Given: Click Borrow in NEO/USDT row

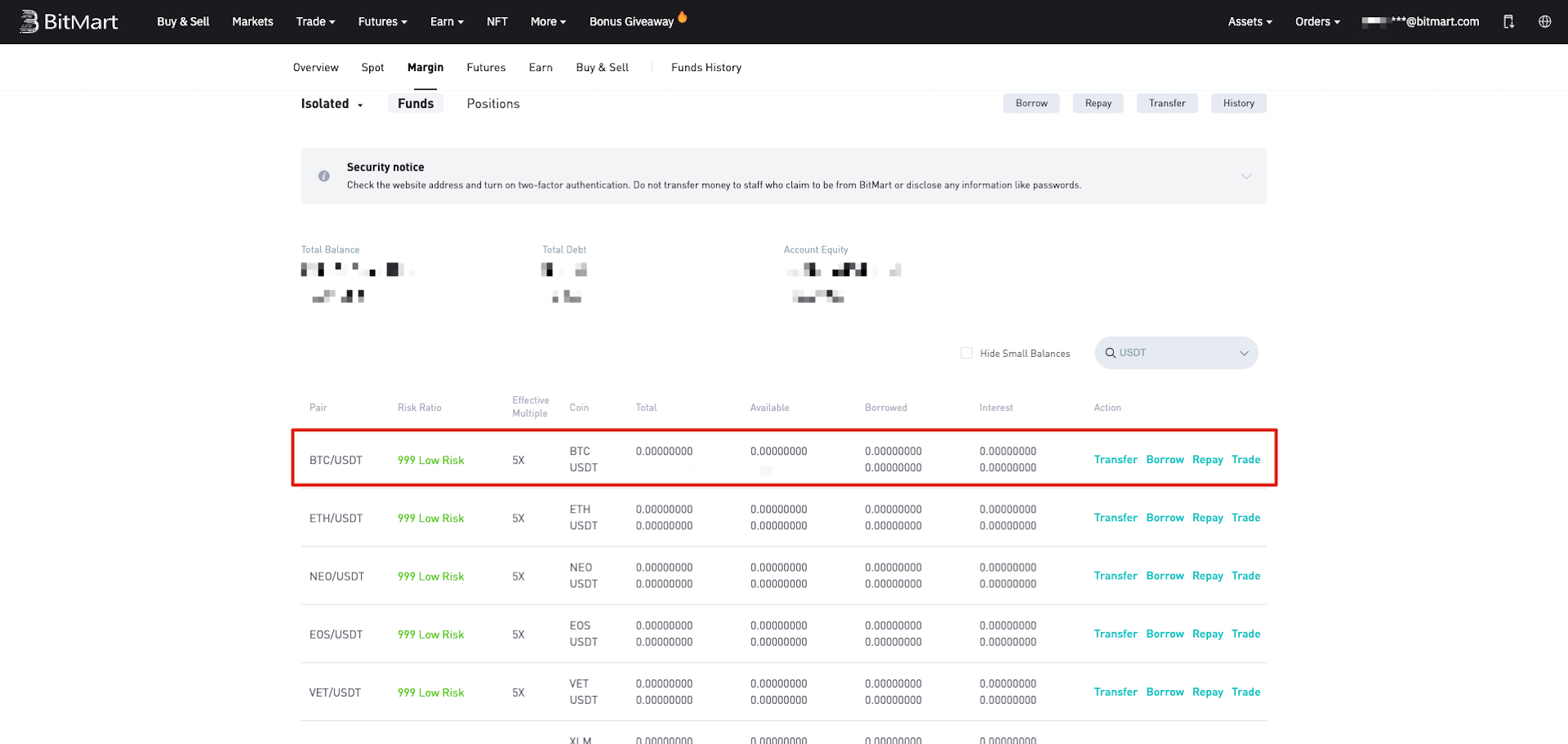Looking at the screenshot, I should point(1165,576).
